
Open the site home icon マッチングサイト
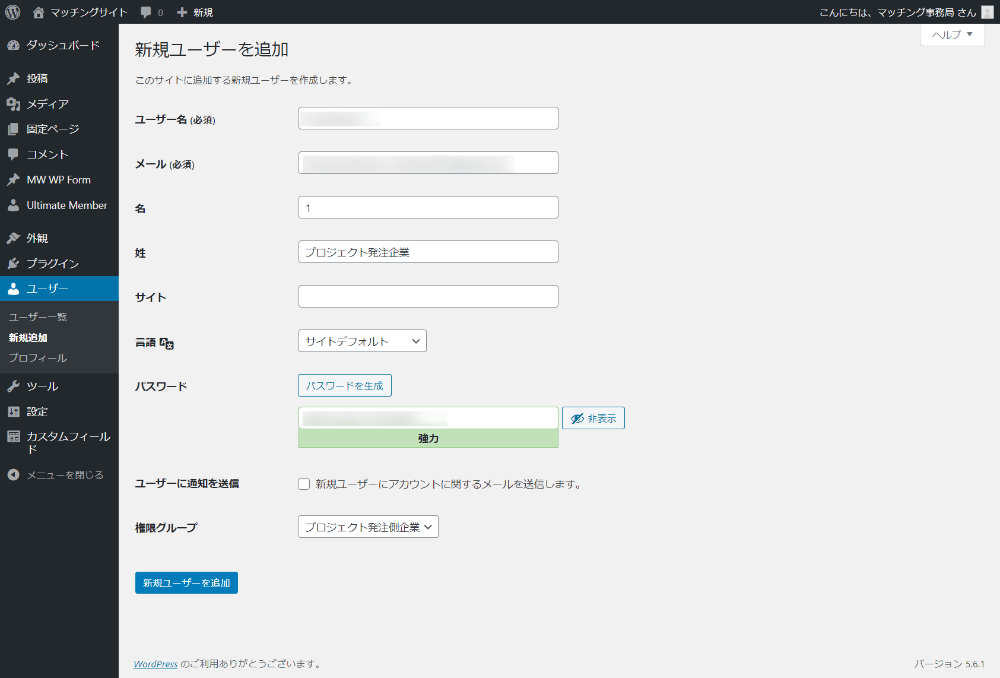38,12
